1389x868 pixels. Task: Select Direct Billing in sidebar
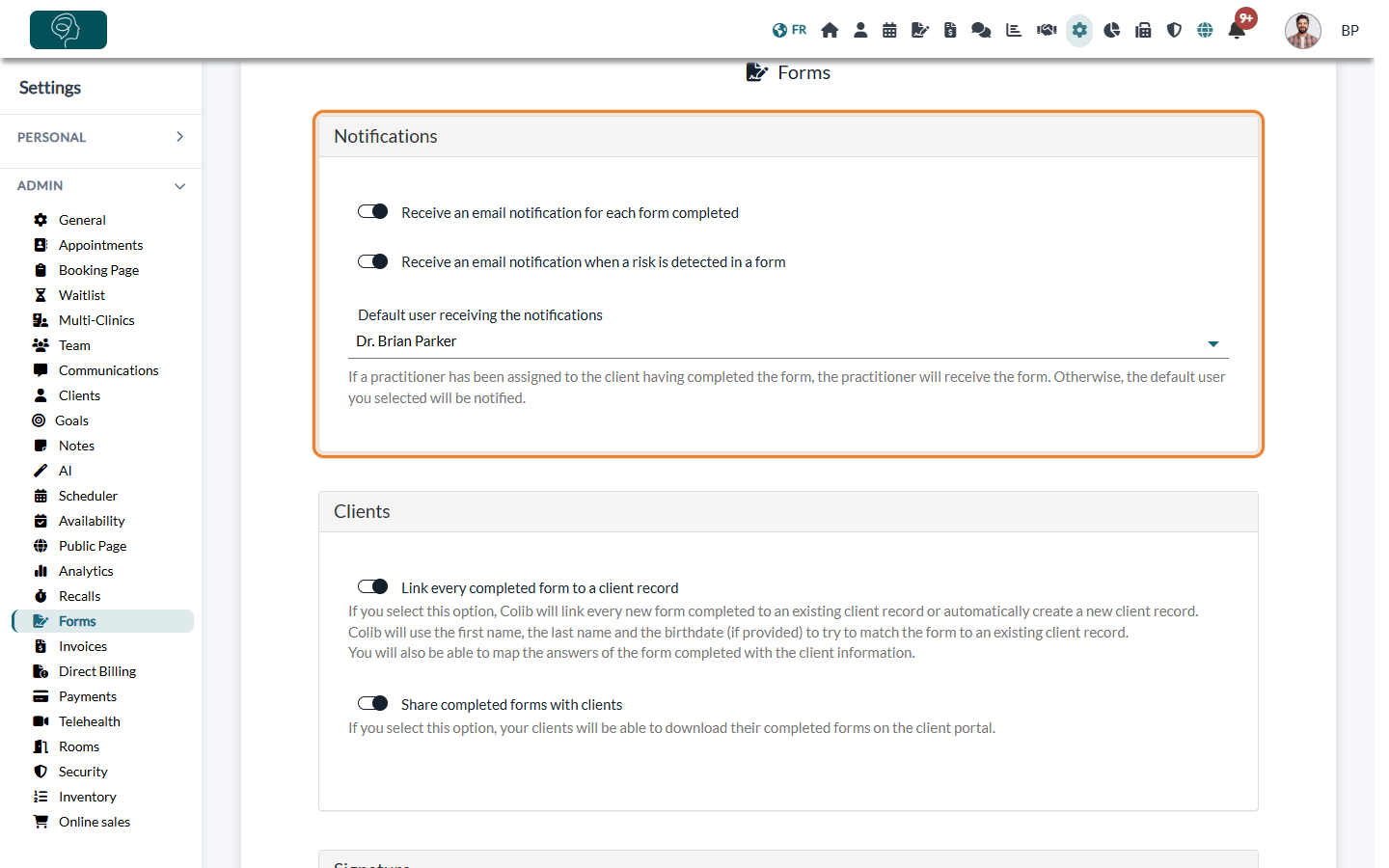point(97,671)
